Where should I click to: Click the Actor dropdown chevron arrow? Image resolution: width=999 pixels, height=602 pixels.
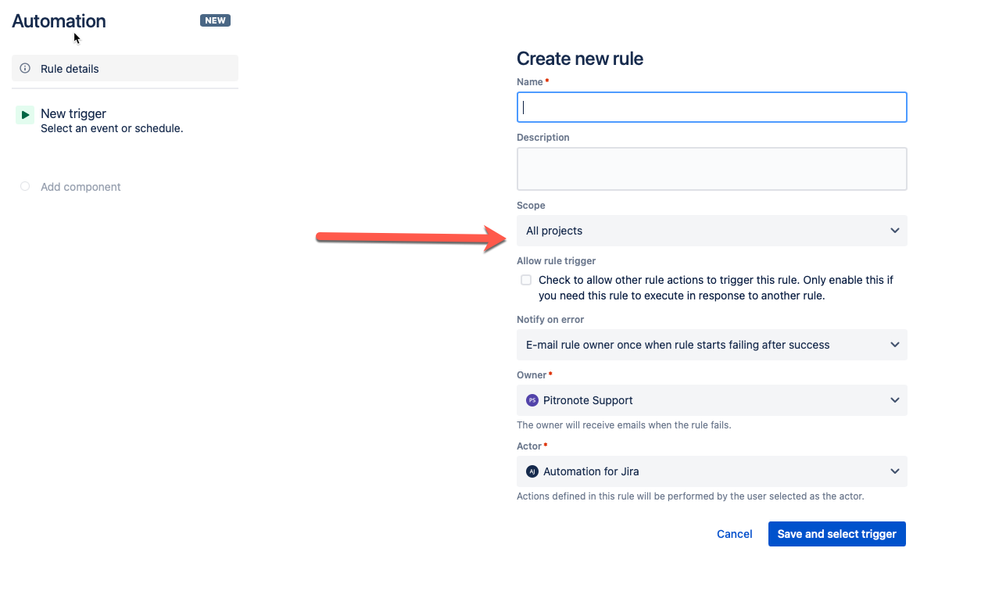click(x=895, y=471)
